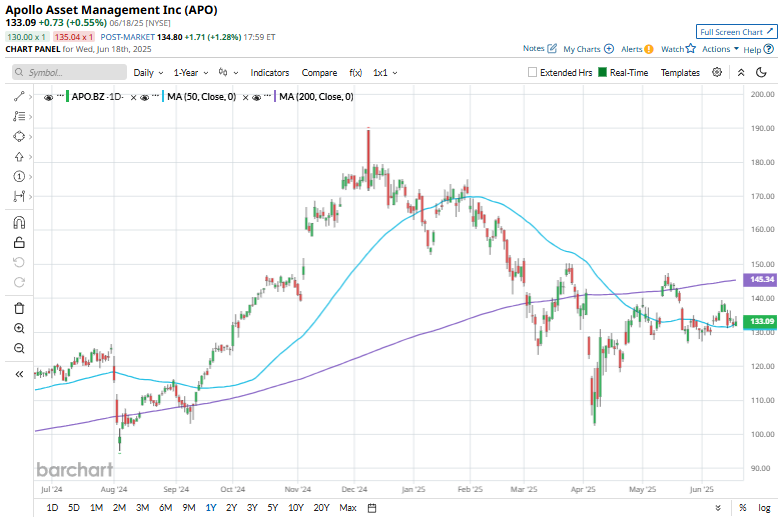Open the Actions dropdown menu
This screenshot has width=780, height=522.
pyautogui.click(x=720, y=49)
